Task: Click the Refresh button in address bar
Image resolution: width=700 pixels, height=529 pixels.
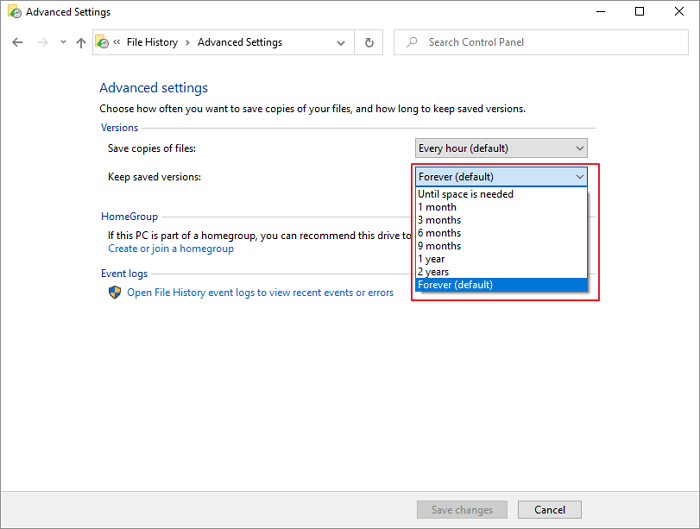Action: point(369,43)
